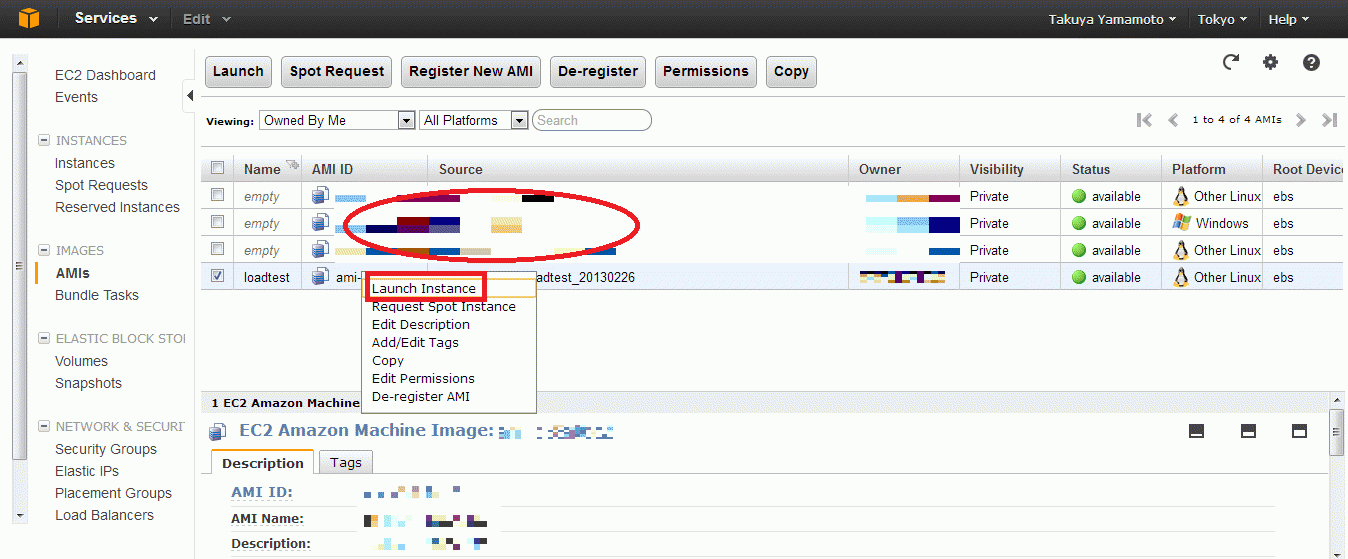Click the green available status icon for loadtest

[1079, 277]
